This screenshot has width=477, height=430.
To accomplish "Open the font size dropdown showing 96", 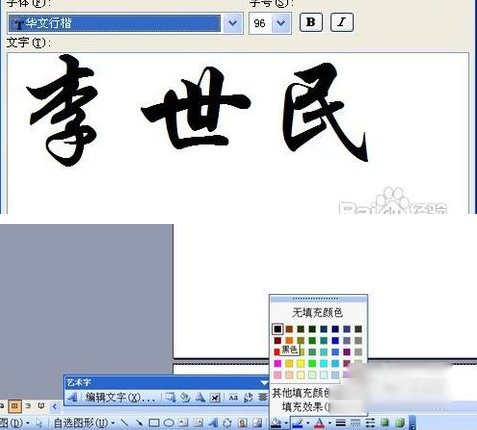I will pos(281,23).
